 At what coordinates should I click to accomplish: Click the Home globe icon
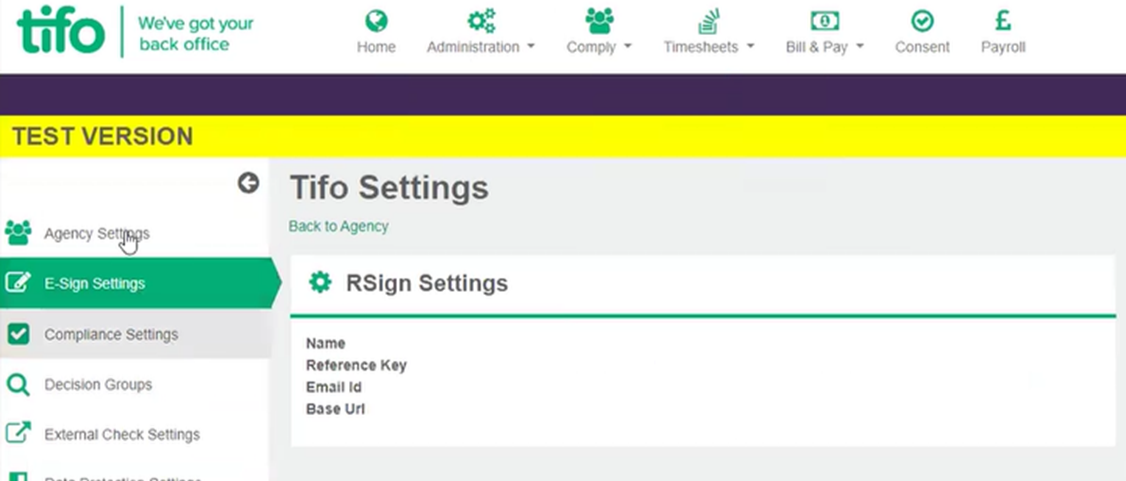(376, 21)
